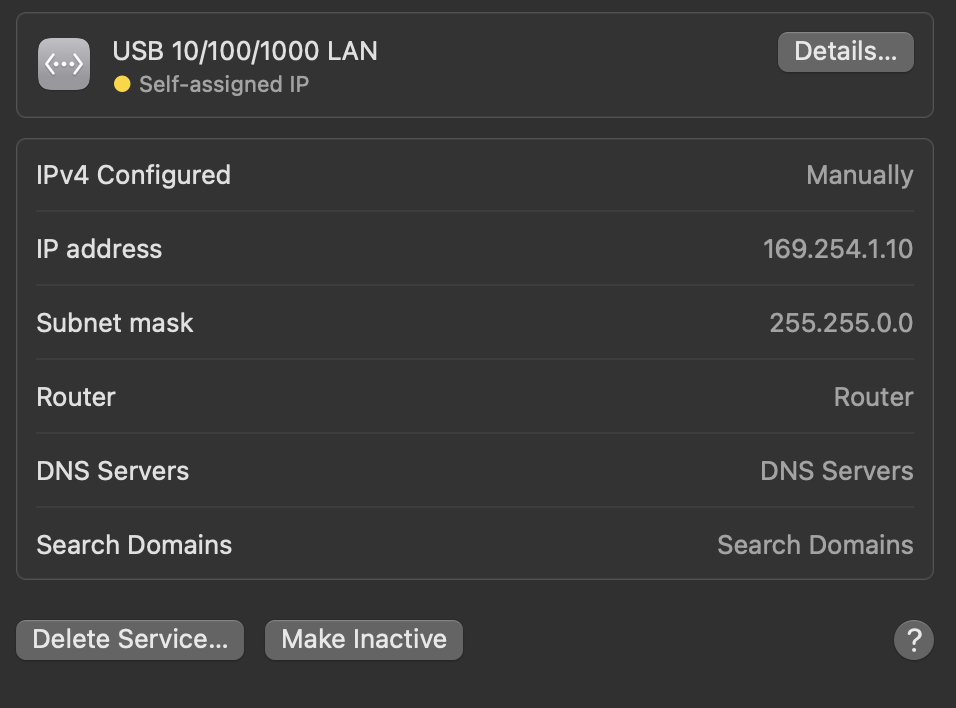
Task: Click the 'Self-assigned IP' status text
Action: (223, 84)
